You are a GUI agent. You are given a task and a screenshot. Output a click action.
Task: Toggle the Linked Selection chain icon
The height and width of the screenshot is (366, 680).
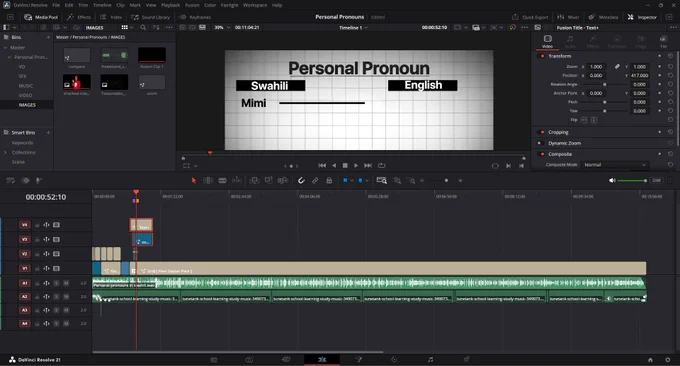[315, 180]
